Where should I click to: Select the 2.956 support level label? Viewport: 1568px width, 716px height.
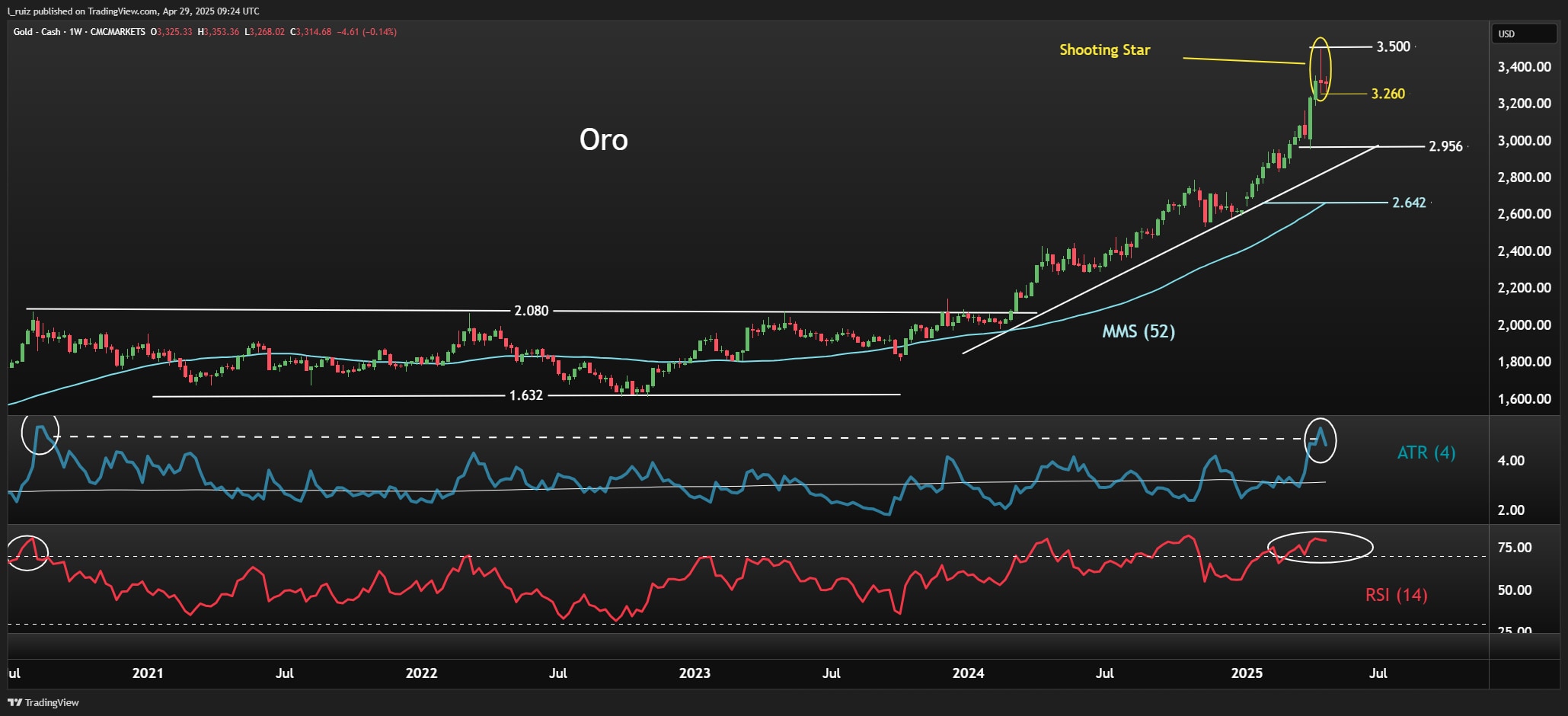(x=1445, y=146)
